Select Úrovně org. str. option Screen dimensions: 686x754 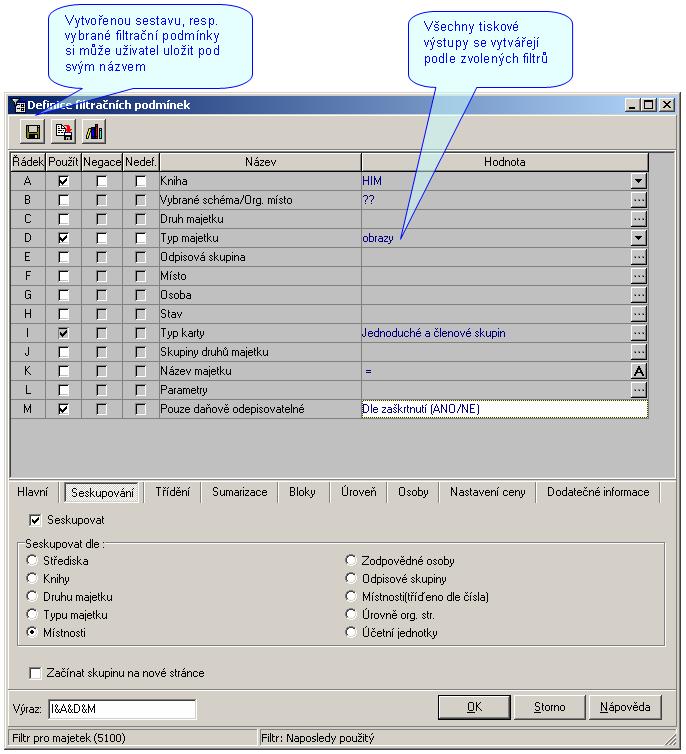[x=351, y=614]
